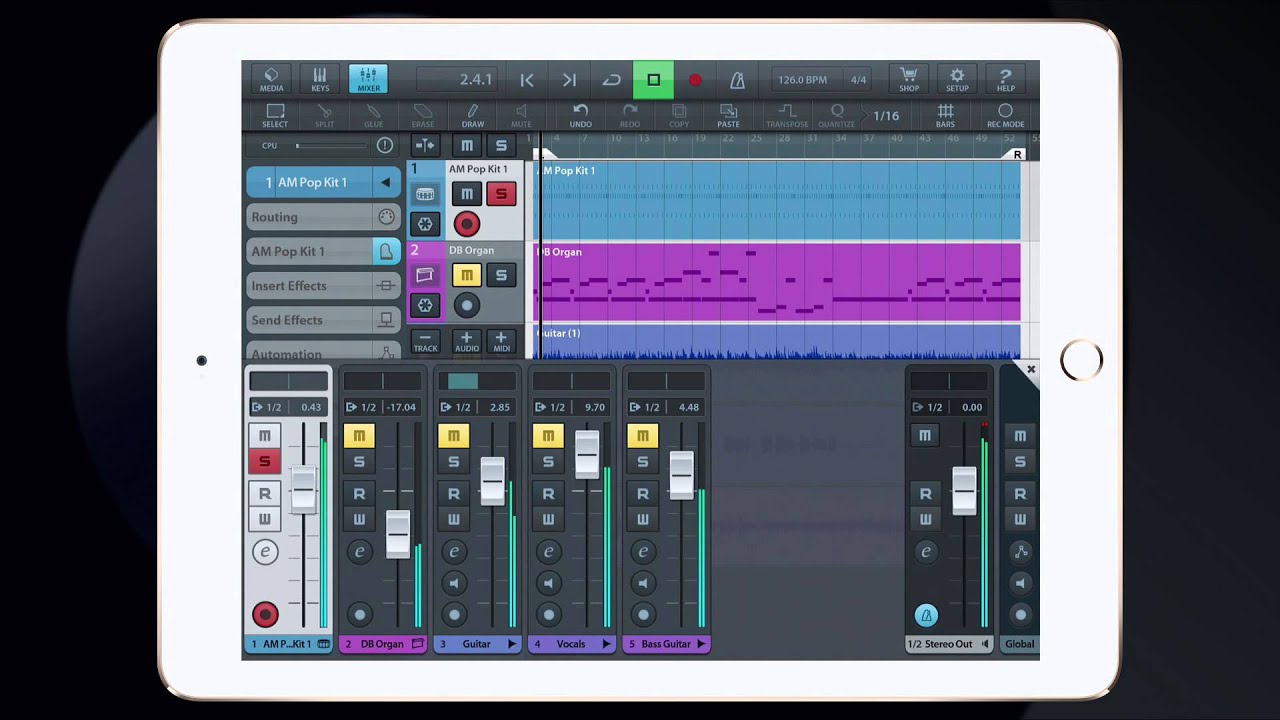Copy the selected event

(679, 116)
